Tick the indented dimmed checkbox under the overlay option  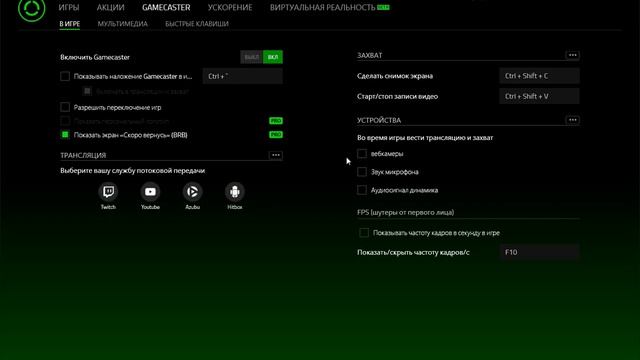tap(87, 91)
